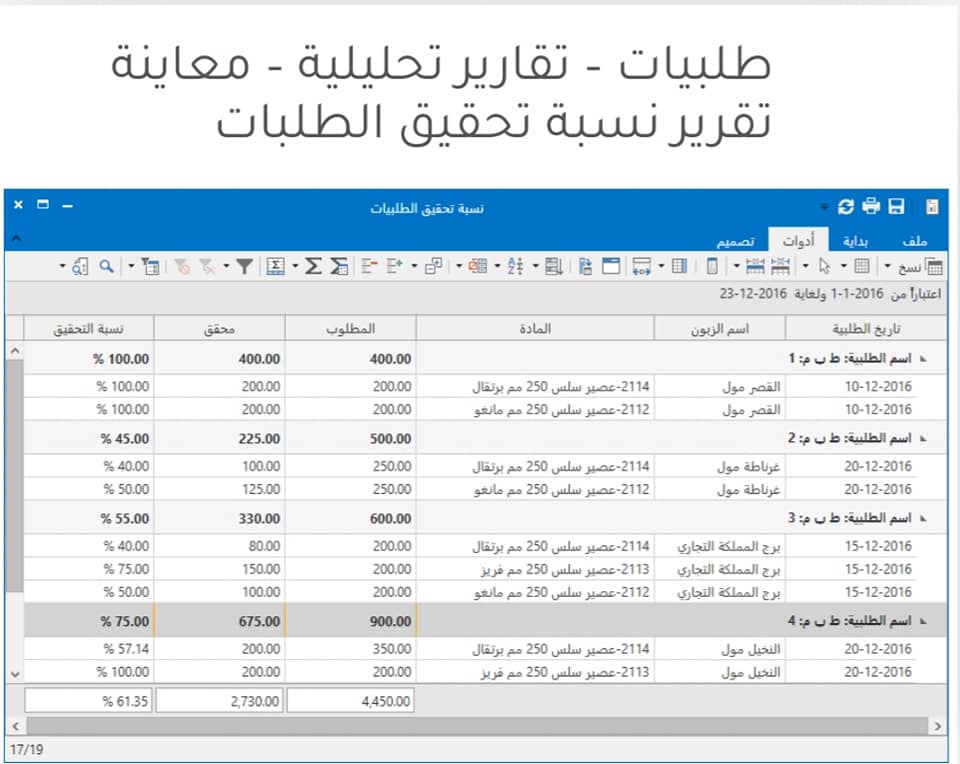Collapse group اسم الطلبية ط ب م: 2
The image size is (960, 764).
click(x=923, y=438)
